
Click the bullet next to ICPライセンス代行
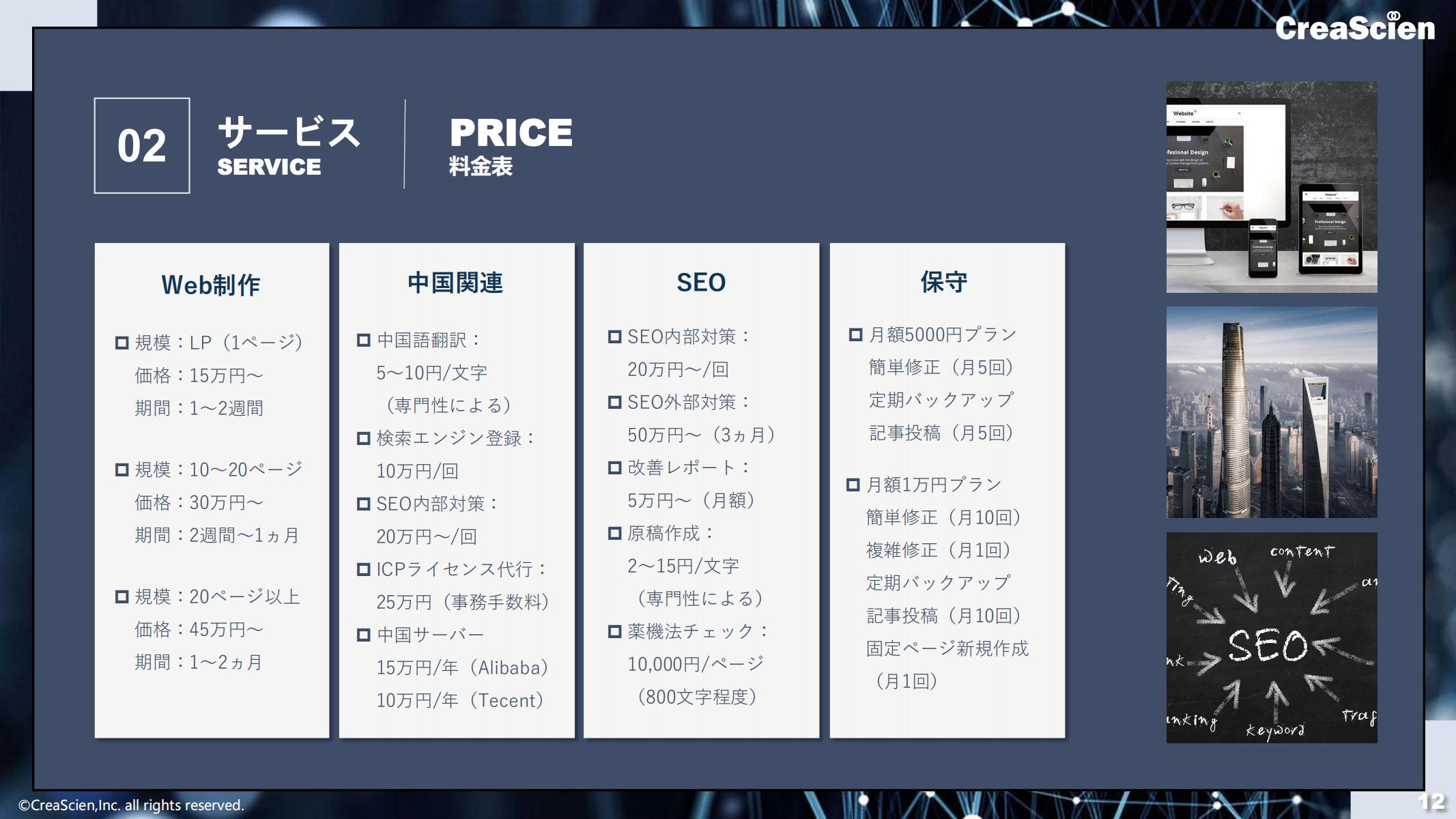[x=364, y=569]
